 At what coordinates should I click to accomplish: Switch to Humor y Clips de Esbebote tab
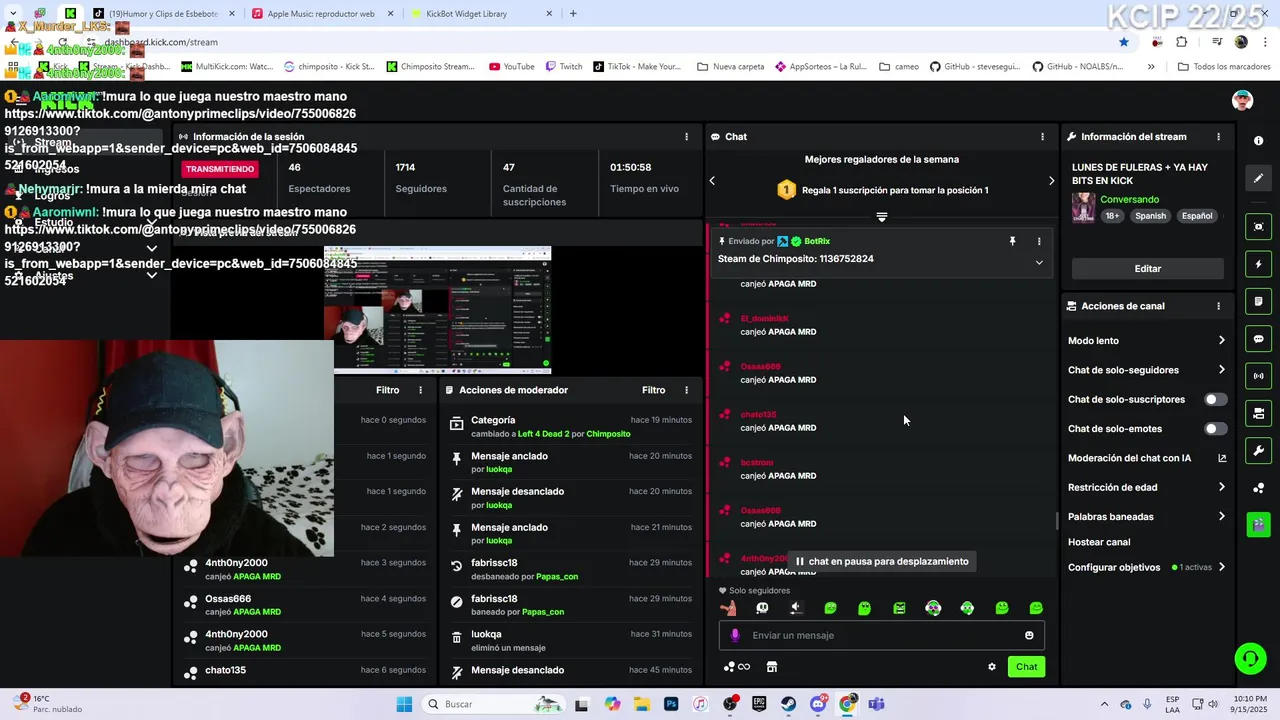[x=162, y=14]
